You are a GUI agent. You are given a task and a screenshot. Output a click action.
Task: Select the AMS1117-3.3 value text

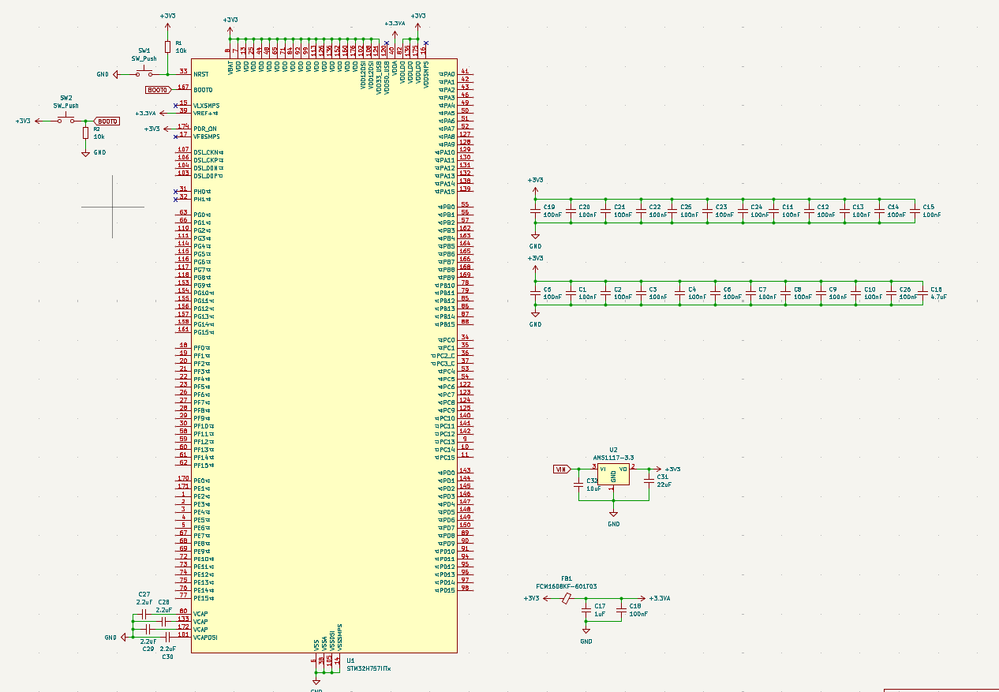pos(613,458)
